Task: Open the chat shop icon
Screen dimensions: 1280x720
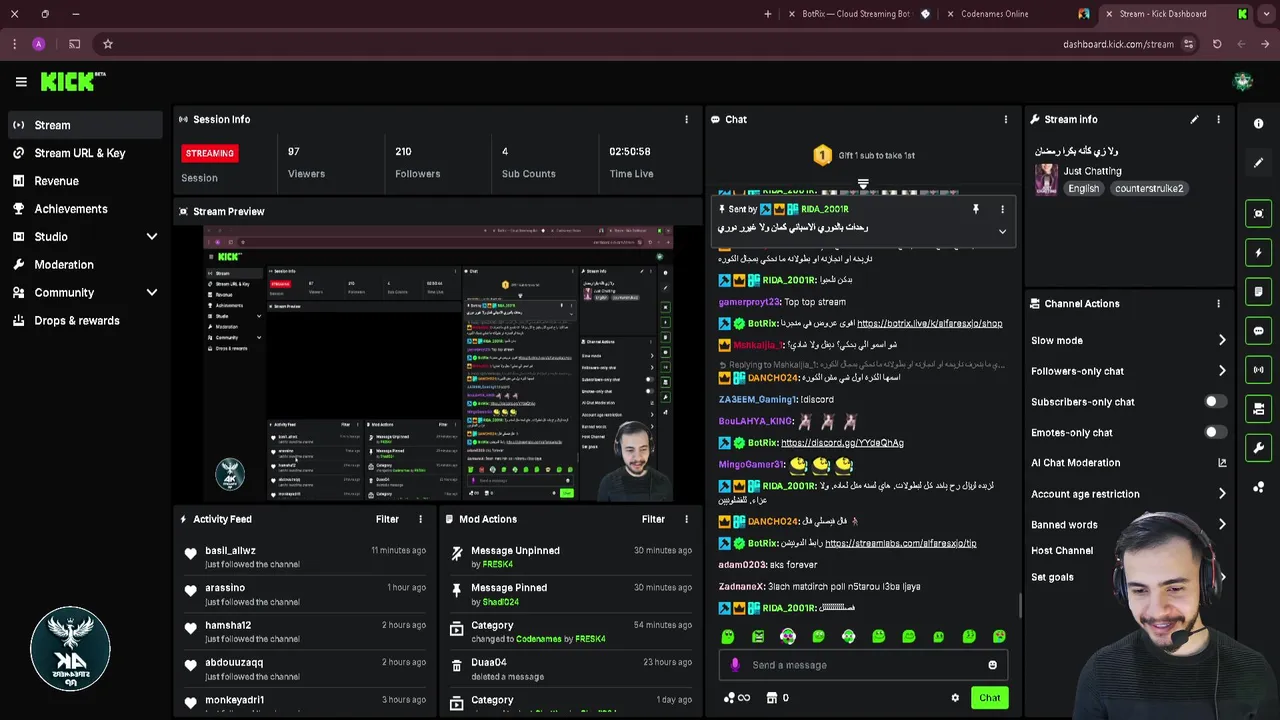Action: [772, 698]
